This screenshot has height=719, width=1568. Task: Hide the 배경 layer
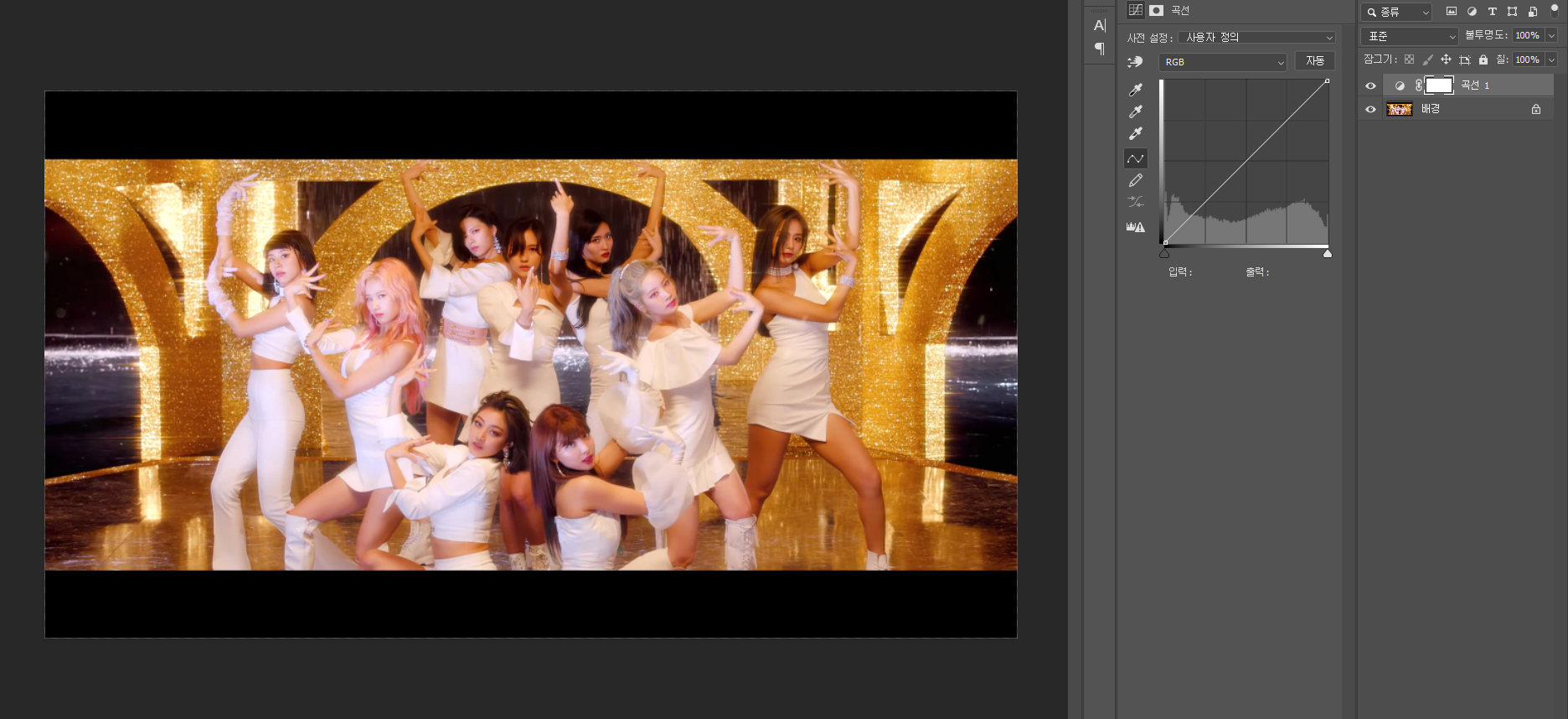pyautogui.click(x=1370, y=109)
